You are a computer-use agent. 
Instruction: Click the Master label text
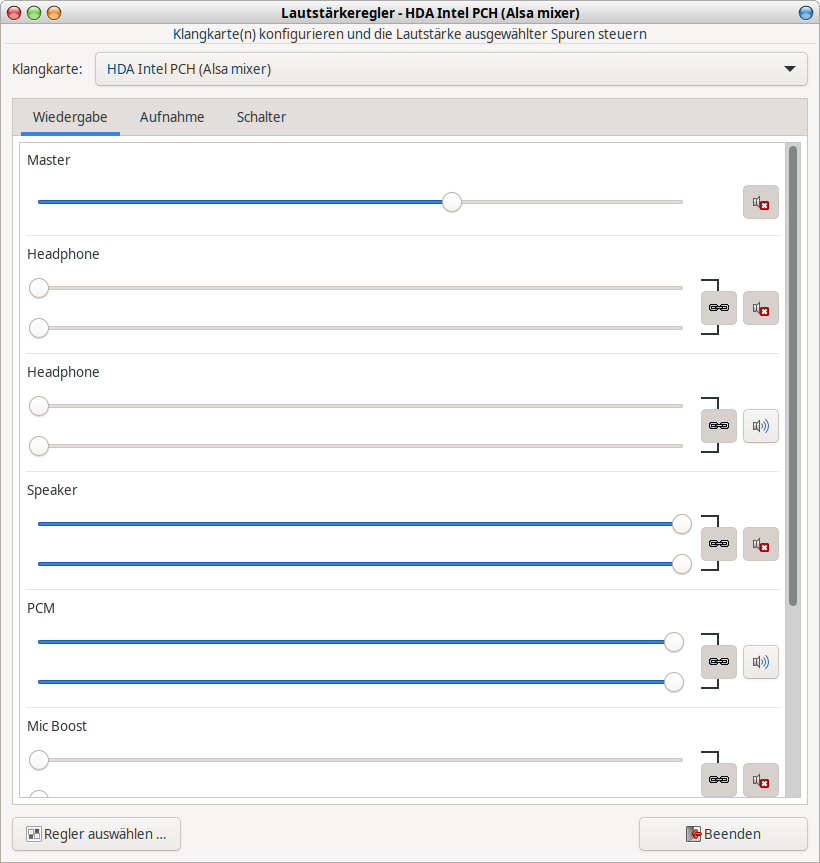[48, 160]
